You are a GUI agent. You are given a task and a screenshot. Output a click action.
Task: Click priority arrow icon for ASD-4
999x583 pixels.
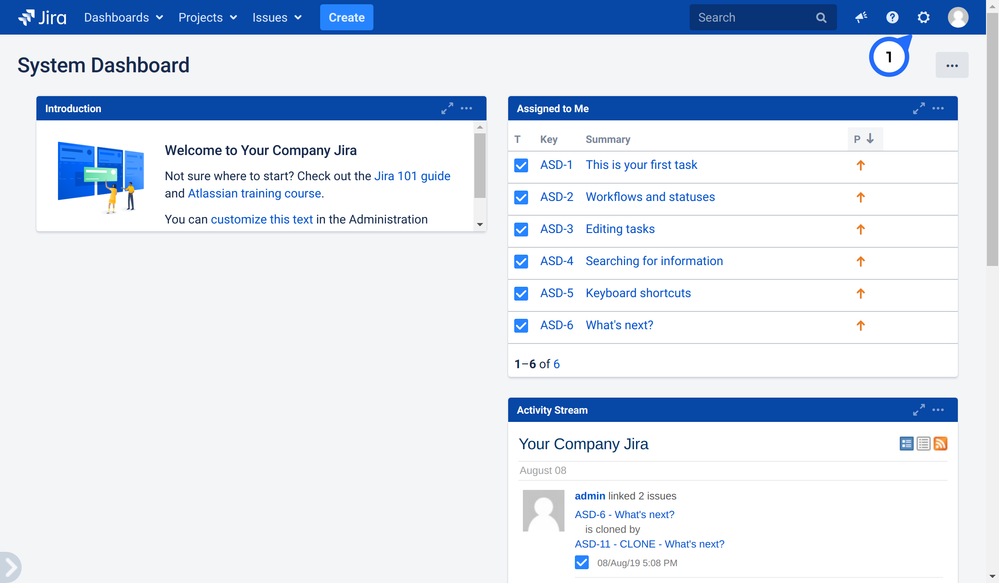(861, 261)
